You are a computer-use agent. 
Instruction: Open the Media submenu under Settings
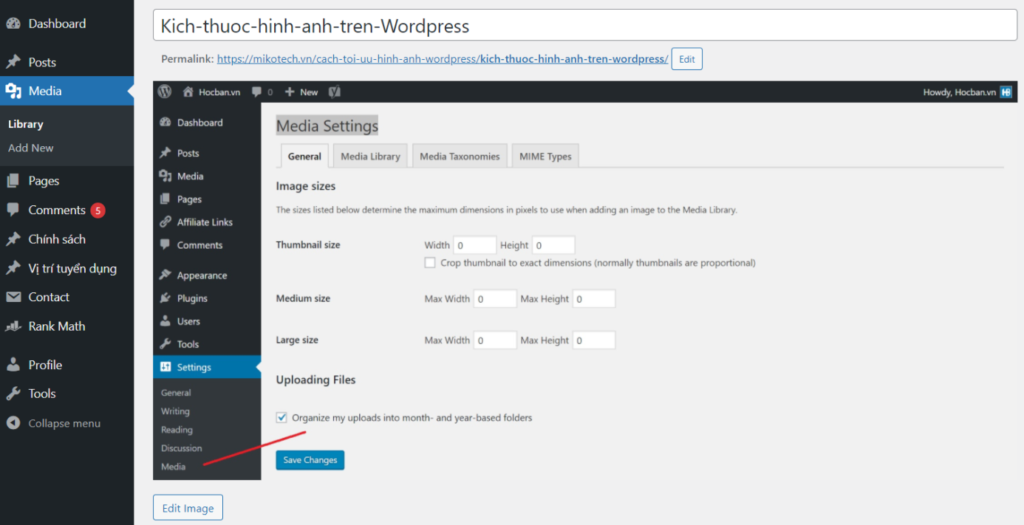click(173, 466)
